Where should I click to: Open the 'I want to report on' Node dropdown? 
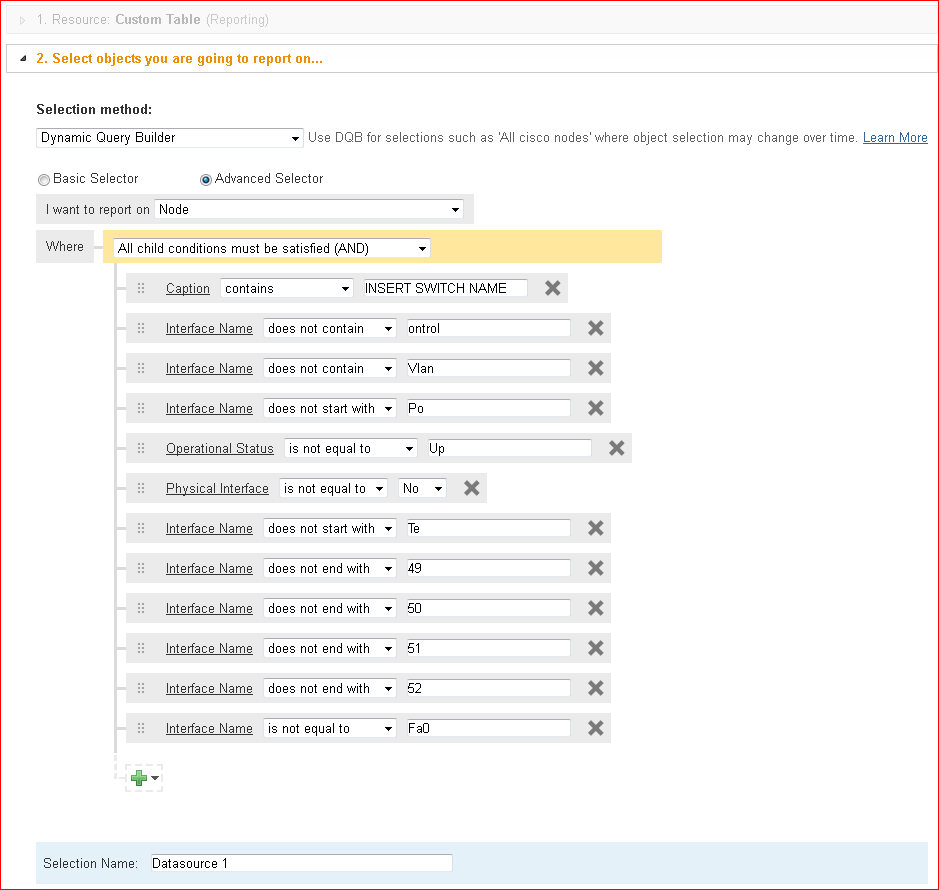click(x=309, y=209)
